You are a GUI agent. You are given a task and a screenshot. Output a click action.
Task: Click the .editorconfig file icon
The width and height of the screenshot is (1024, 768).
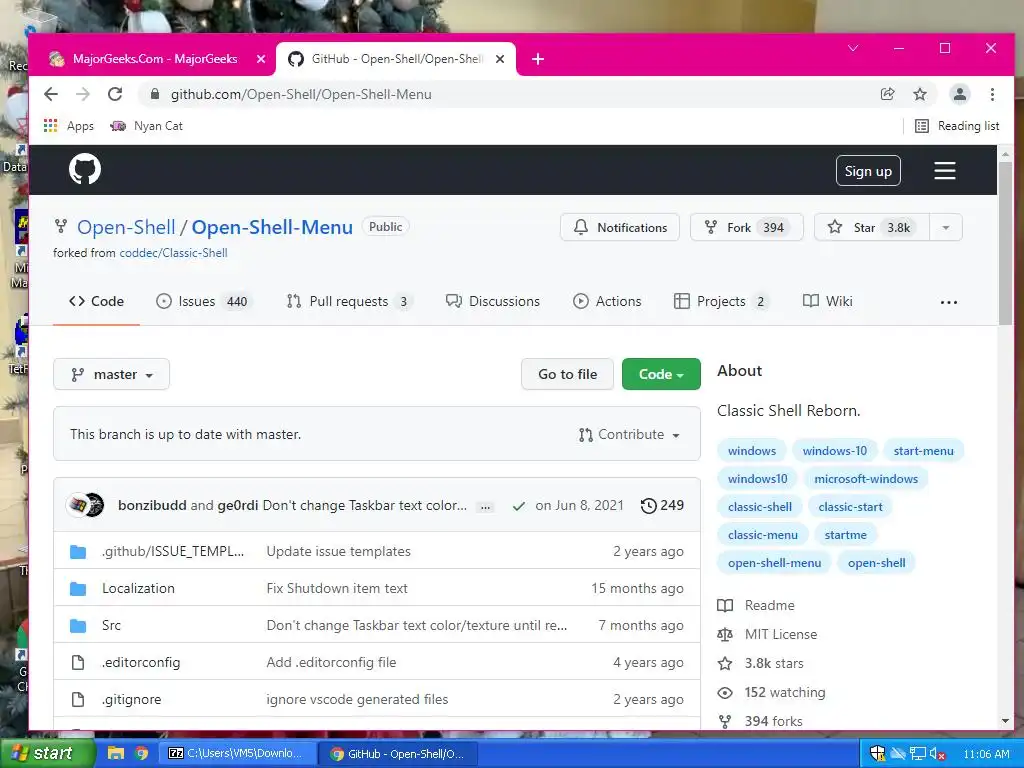pos(78,662)
